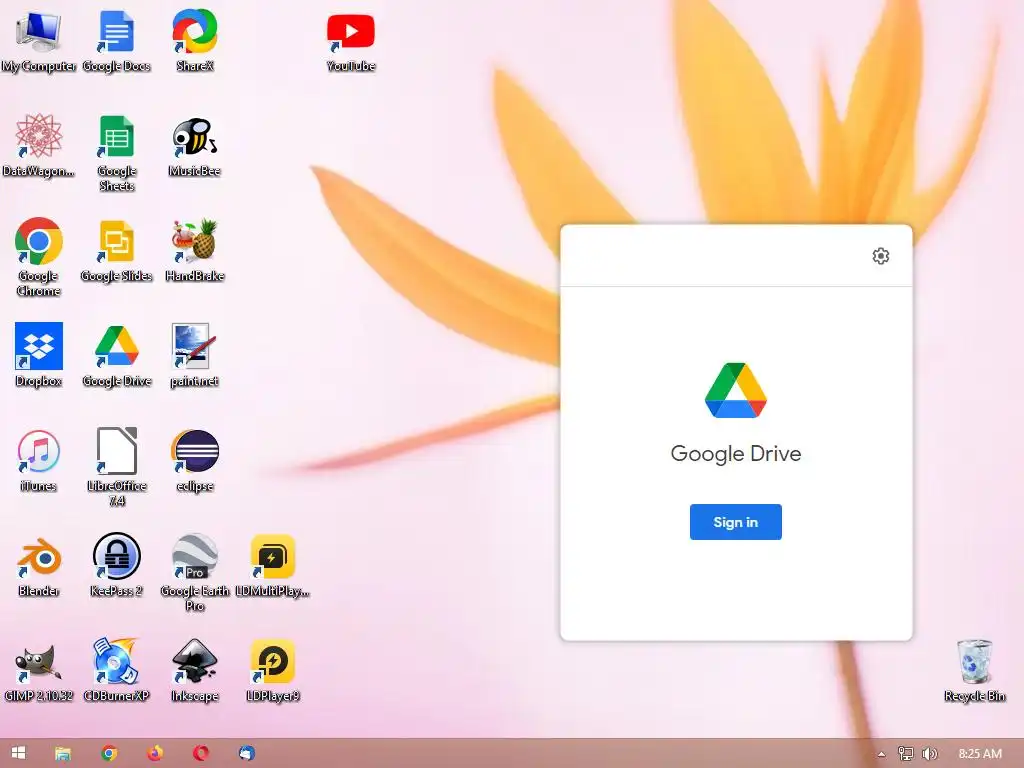Select the Google Drive desktop shortcut
This screenshot has height=768, width=1024.
(116, 356)
